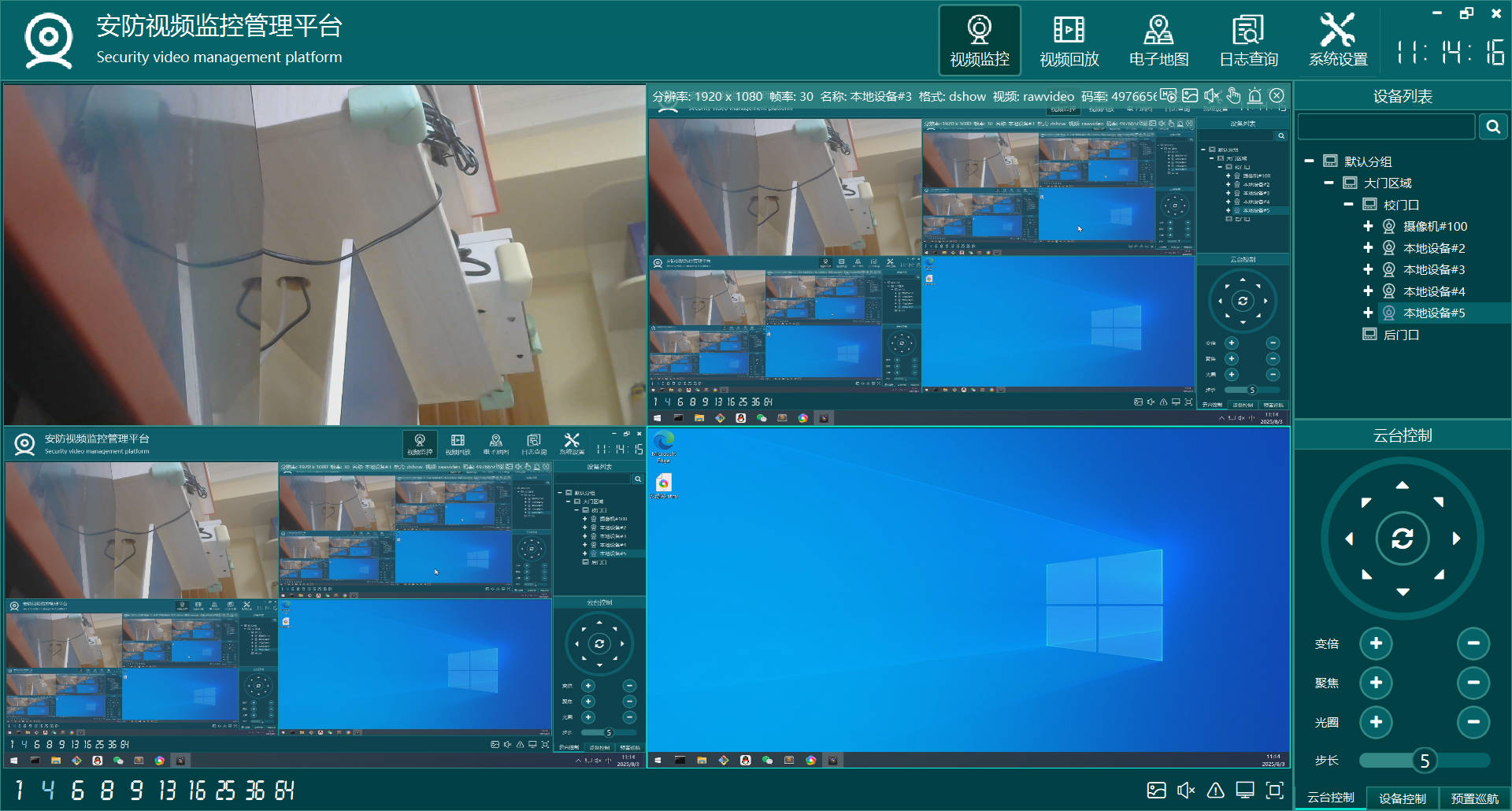Increase 聚焦 focus with plus button

pos(1376,683)
